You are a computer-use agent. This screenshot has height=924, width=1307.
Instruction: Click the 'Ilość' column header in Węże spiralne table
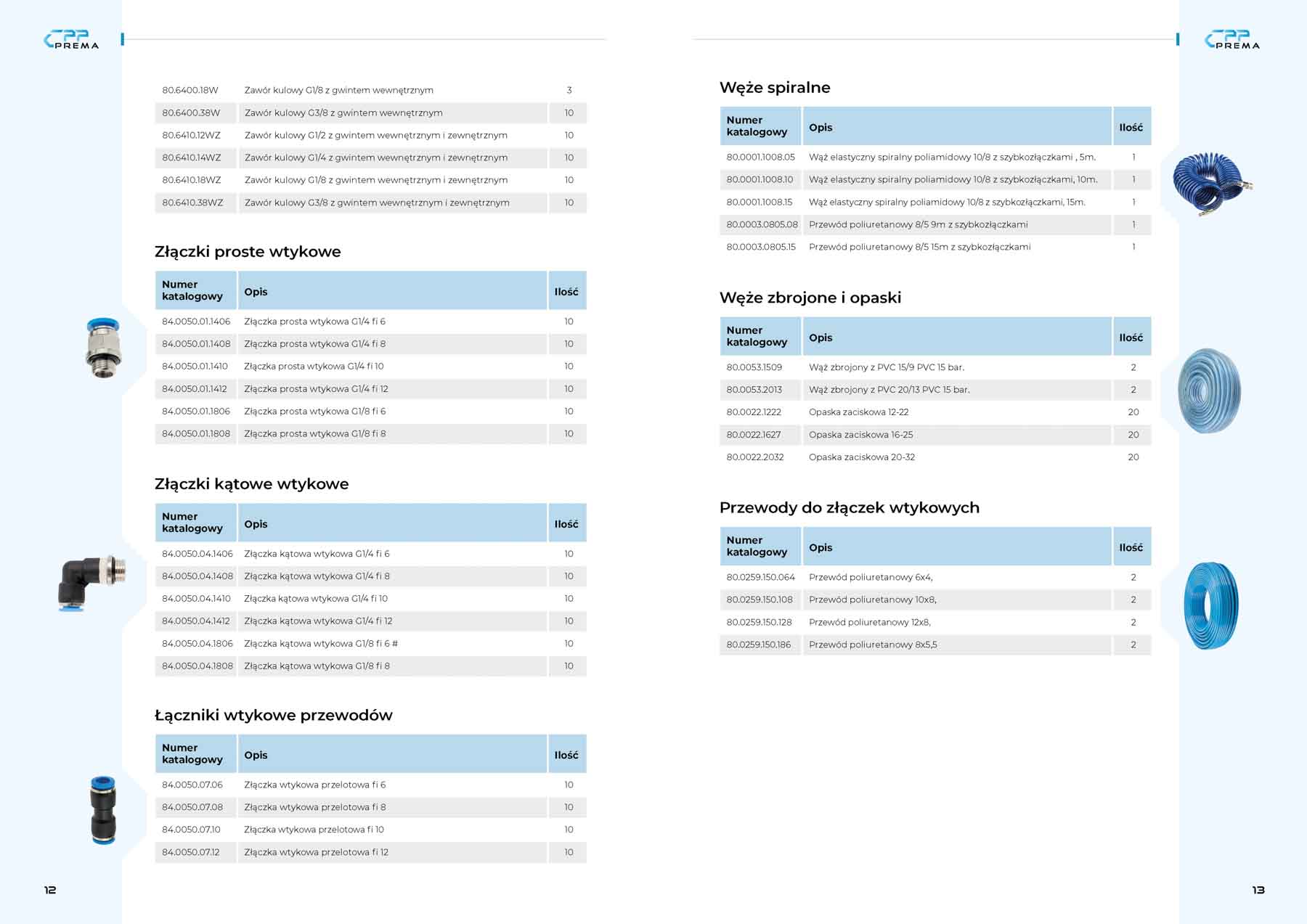tap(1131, 127)
